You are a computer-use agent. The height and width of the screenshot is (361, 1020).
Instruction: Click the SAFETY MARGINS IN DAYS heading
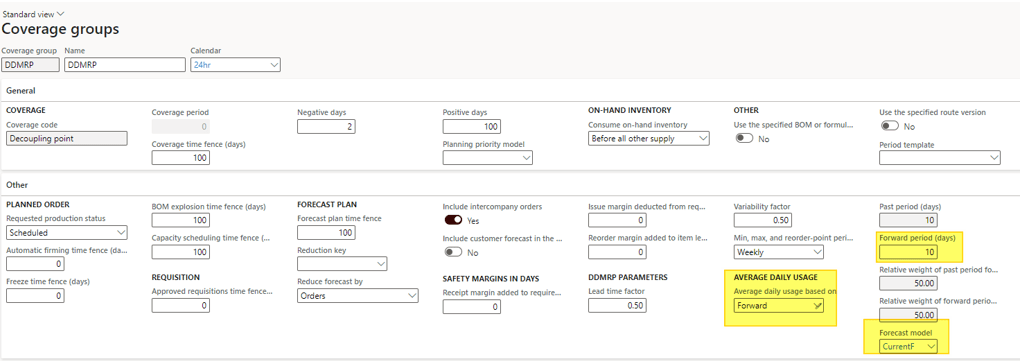492,278
